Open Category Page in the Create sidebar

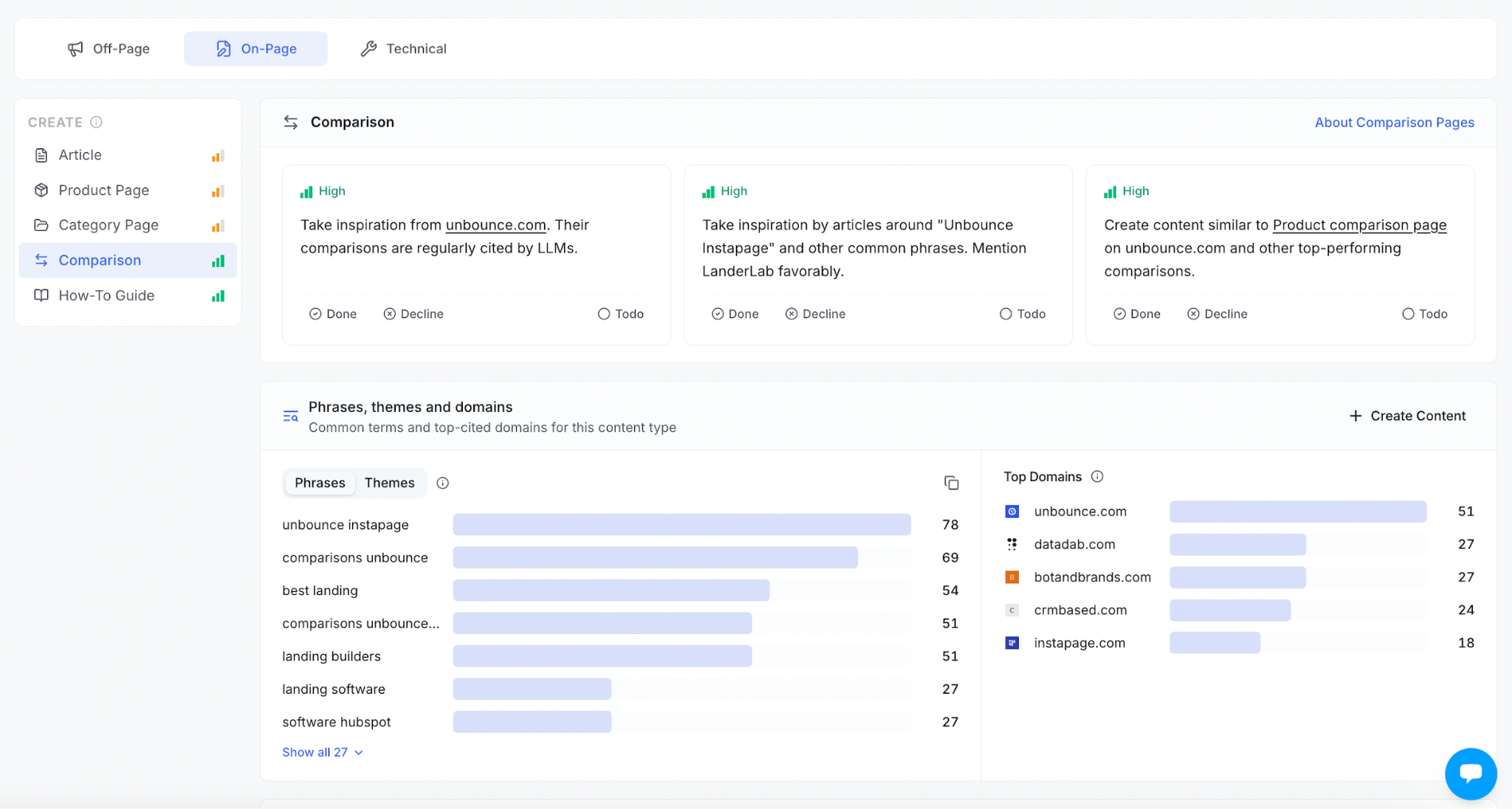(128, 225)
